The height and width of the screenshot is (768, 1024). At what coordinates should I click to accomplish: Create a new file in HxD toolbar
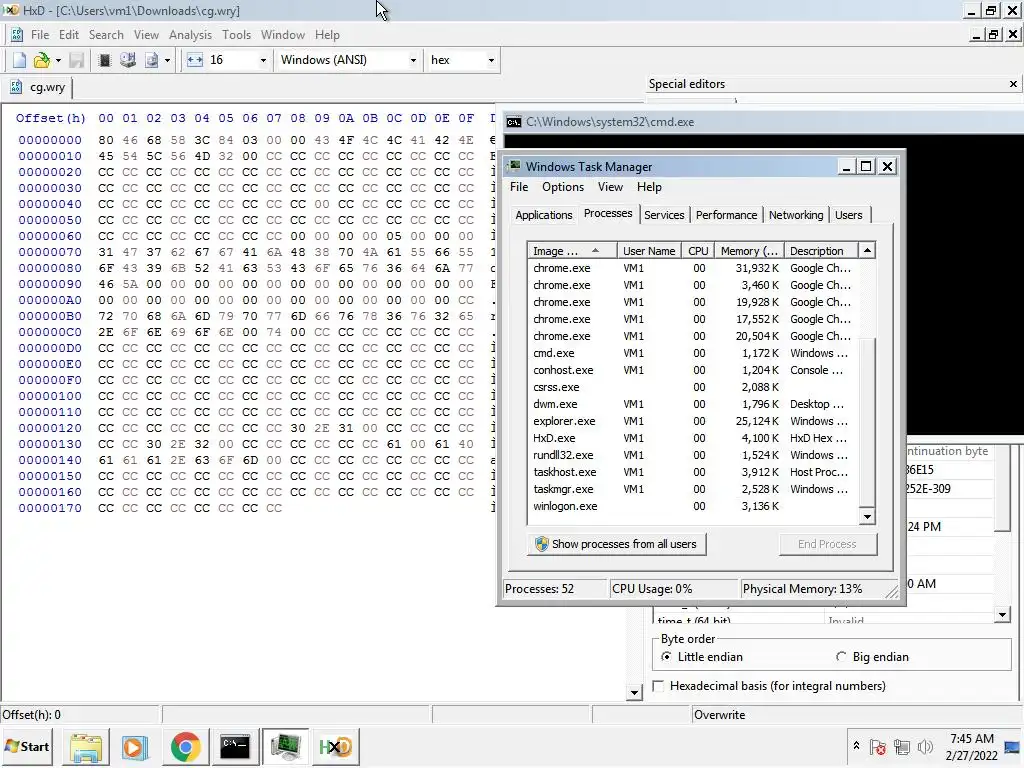[x=19, y=60]
